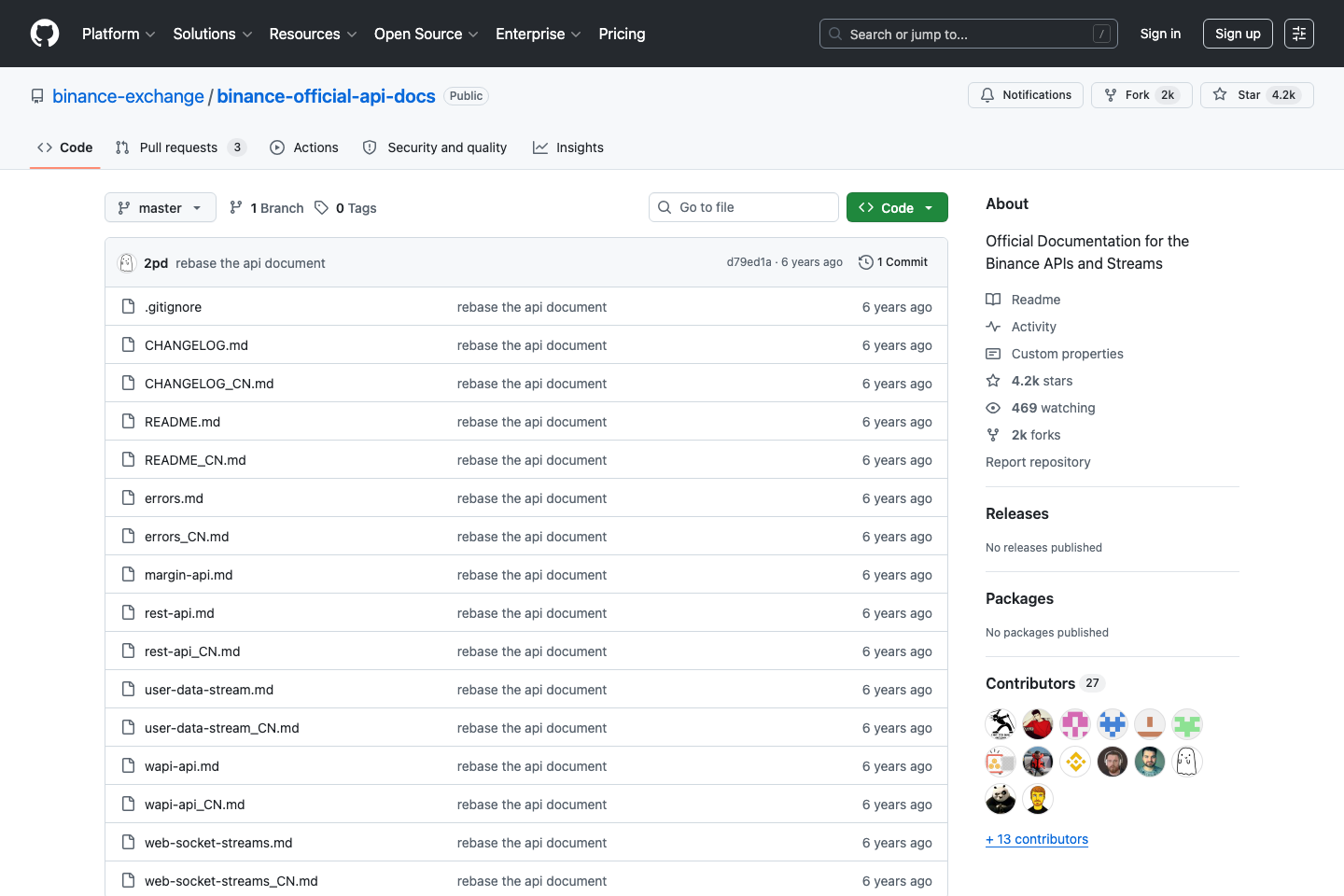Open the master branch selector

160,207
